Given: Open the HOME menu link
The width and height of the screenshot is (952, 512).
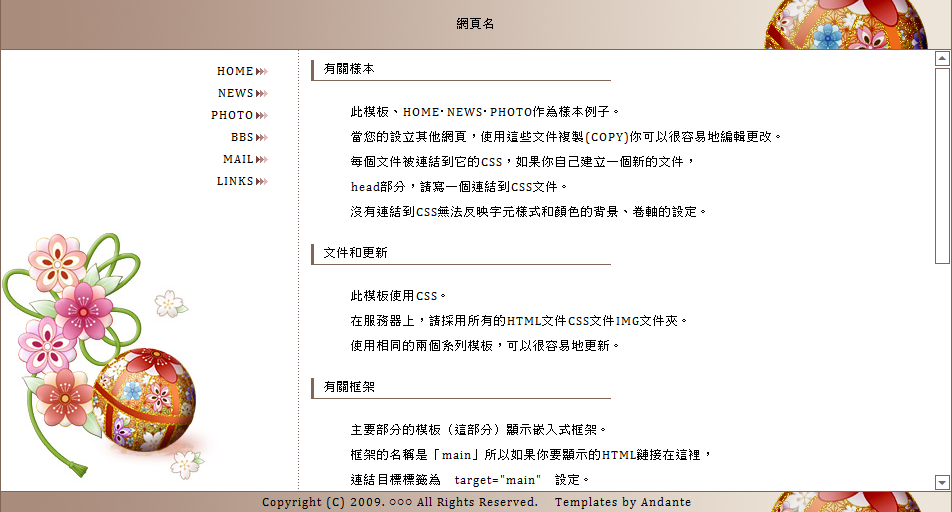Looking at the screenshot, I should (235, 71).
